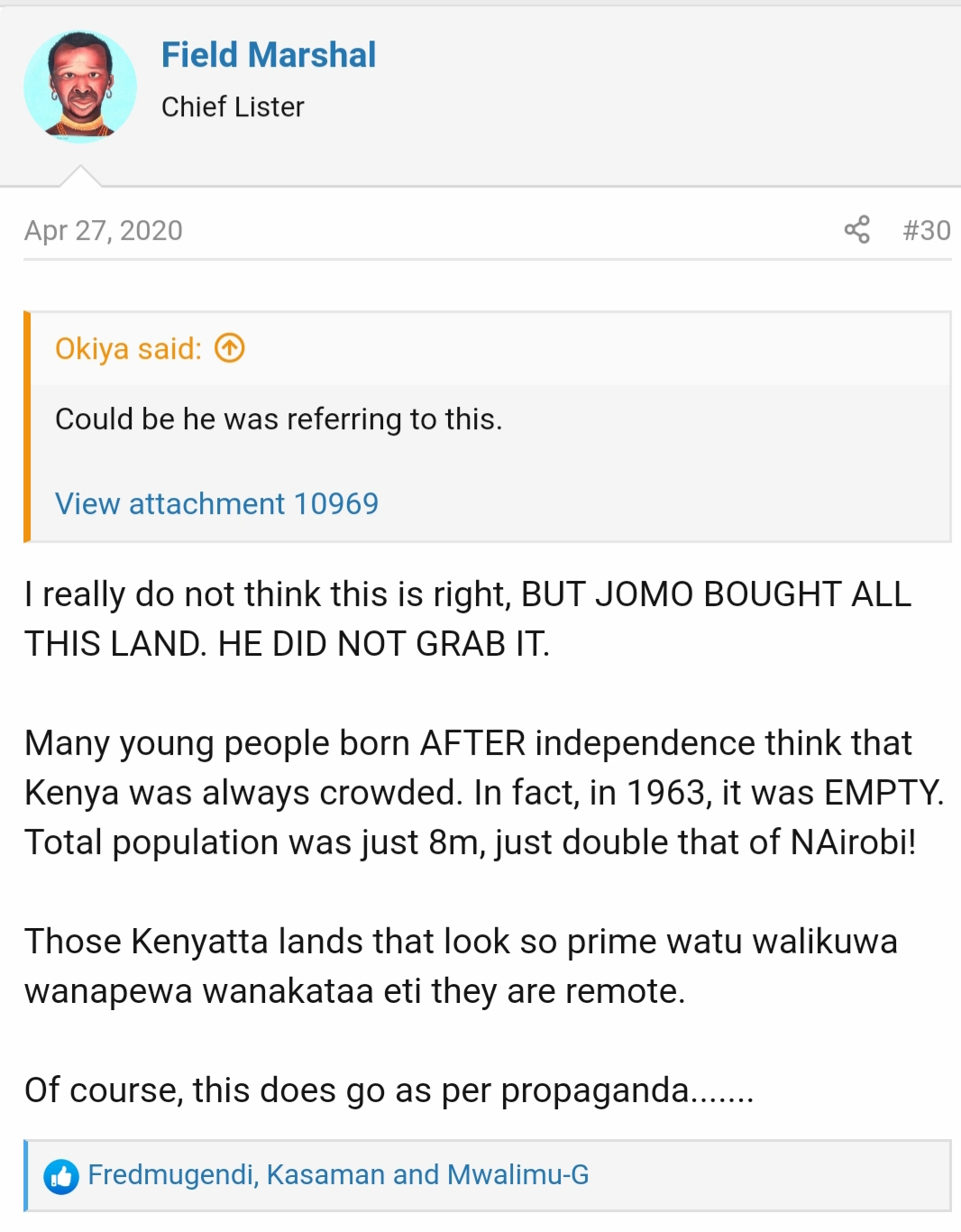Click the word "EMPTY." in the post
Image resolution: width=961 pixels, height=1232 pixels.
883,793
